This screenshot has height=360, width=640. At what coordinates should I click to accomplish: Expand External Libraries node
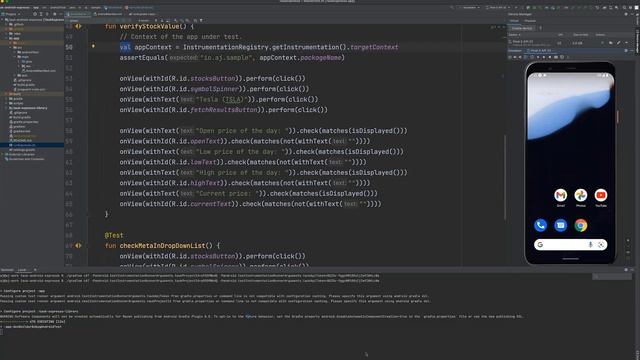tap(2, 154)
